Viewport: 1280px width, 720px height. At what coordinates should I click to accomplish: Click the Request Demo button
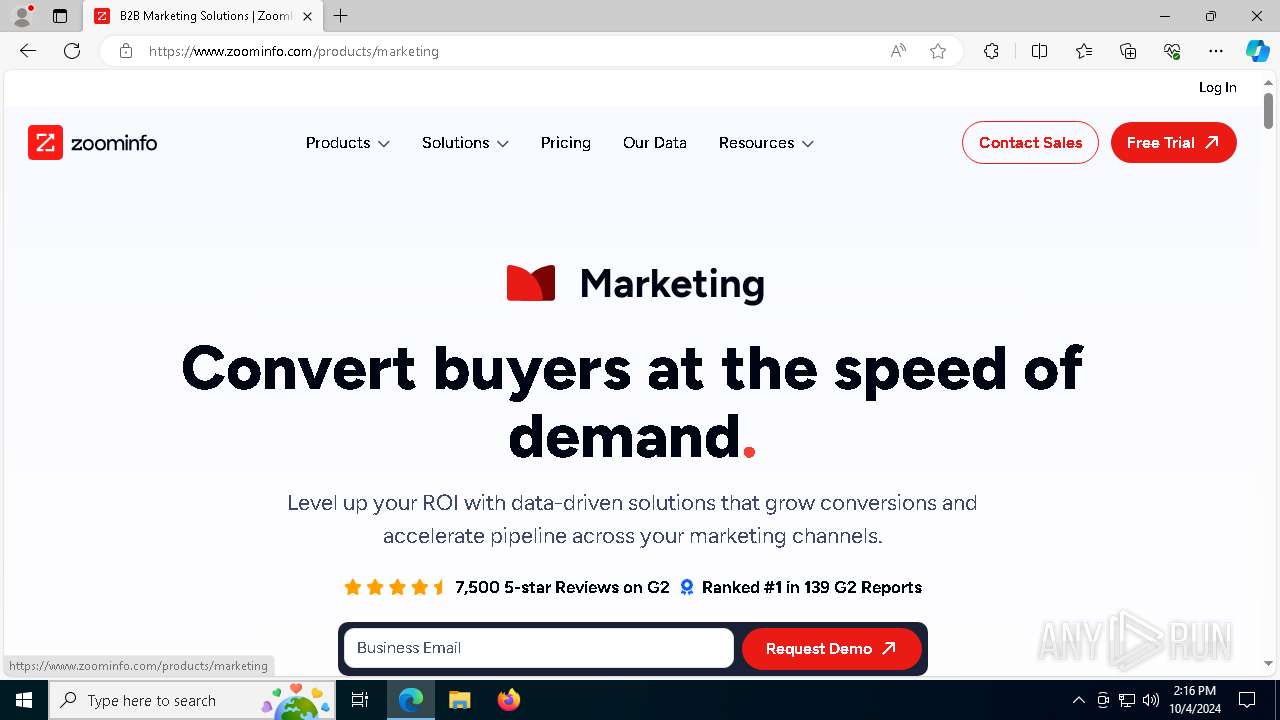[831, 648]
